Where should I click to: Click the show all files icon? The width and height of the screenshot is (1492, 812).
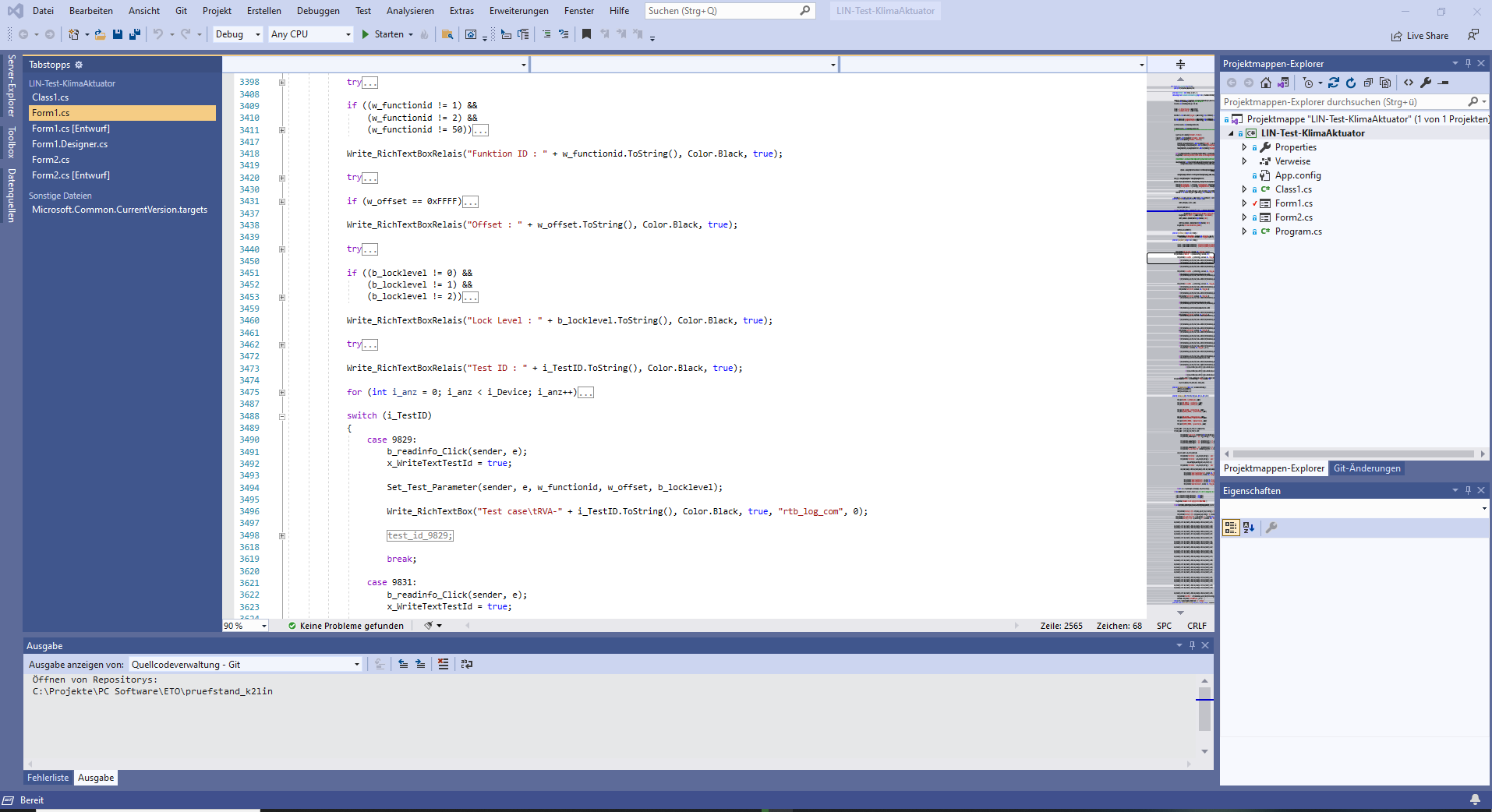1385,83
